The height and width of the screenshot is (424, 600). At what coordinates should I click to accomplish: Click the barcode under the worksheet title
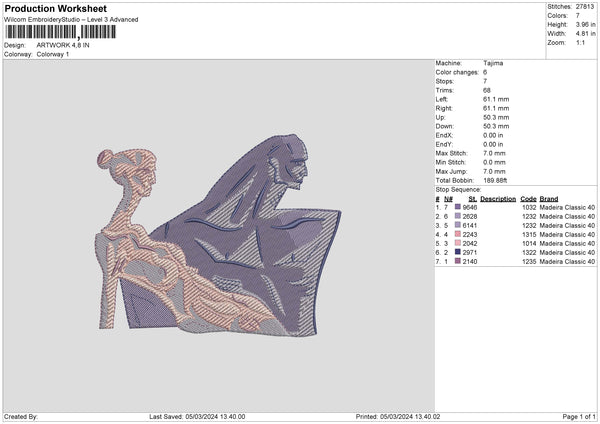tap(60, 33)
